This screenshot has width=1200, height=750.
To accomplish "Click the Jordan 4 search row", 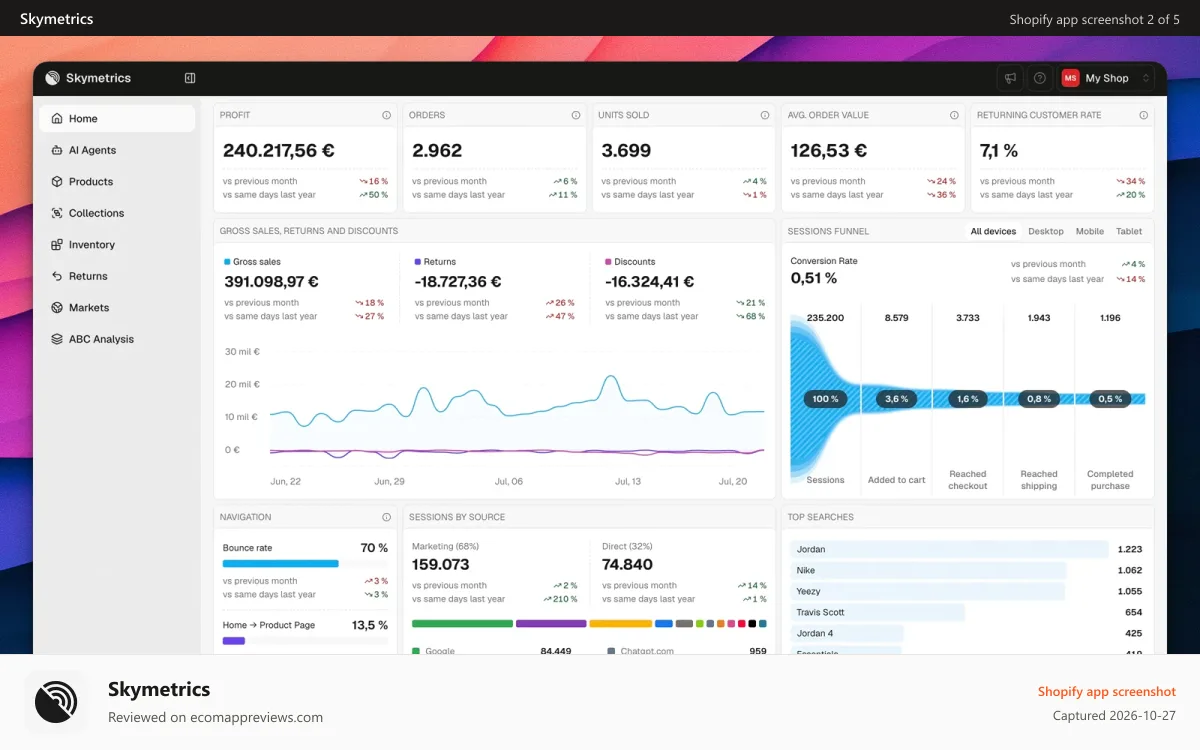I will (966, 633).
